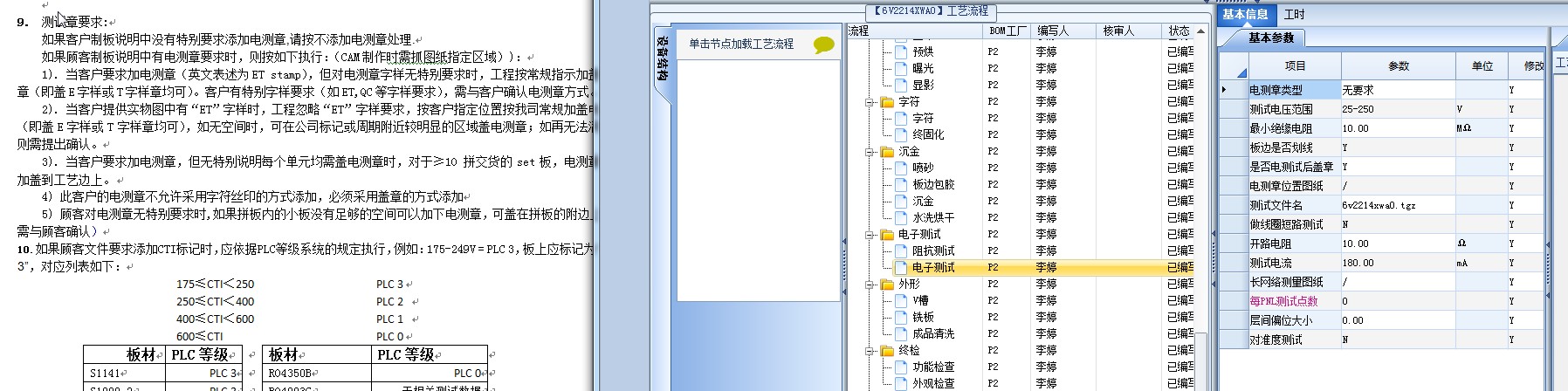Edit the 电测章类型 value 无要求

pyautogui.click(x=1398, y=90)
